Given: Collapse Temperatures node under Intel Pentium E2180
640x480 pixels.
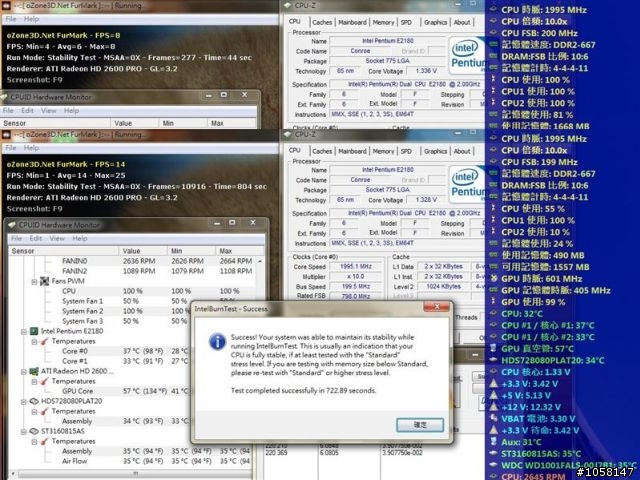Looking at the screenshot, I should click(34, 342).
